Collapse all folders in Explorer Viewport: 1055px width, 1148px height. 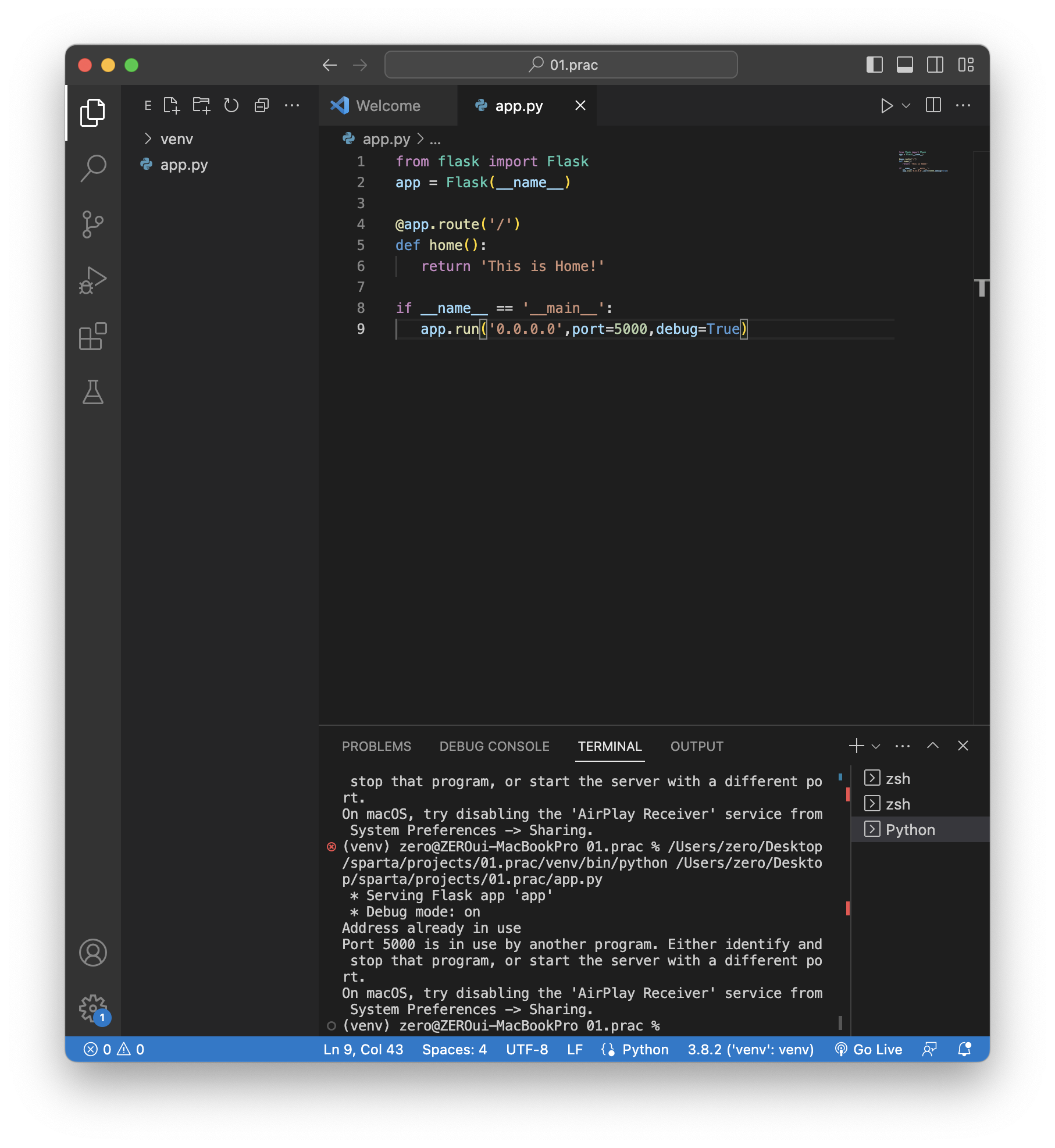(262, 105)
